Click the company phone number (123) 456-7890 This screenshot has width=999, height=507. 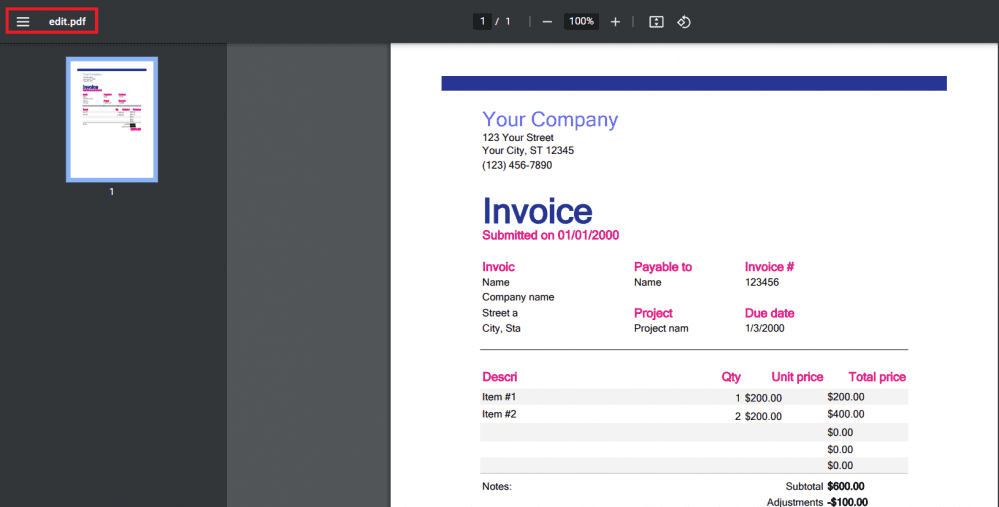[x=516, y=166]
